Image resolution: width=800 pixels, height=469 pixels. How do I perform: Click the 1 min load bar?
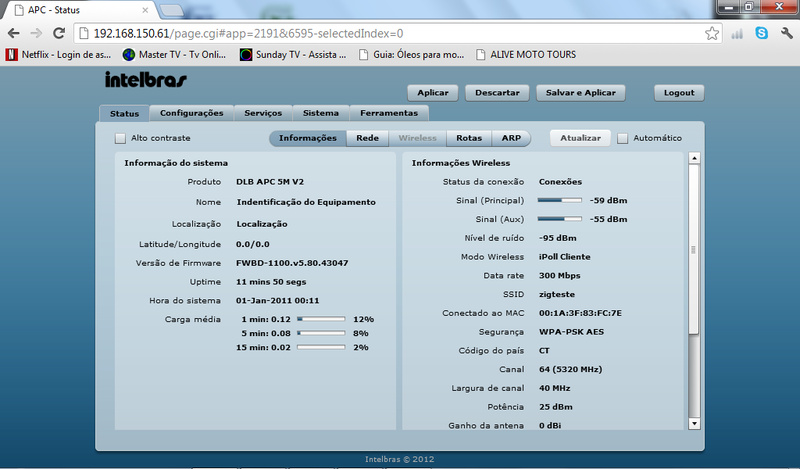pos(321,319)
